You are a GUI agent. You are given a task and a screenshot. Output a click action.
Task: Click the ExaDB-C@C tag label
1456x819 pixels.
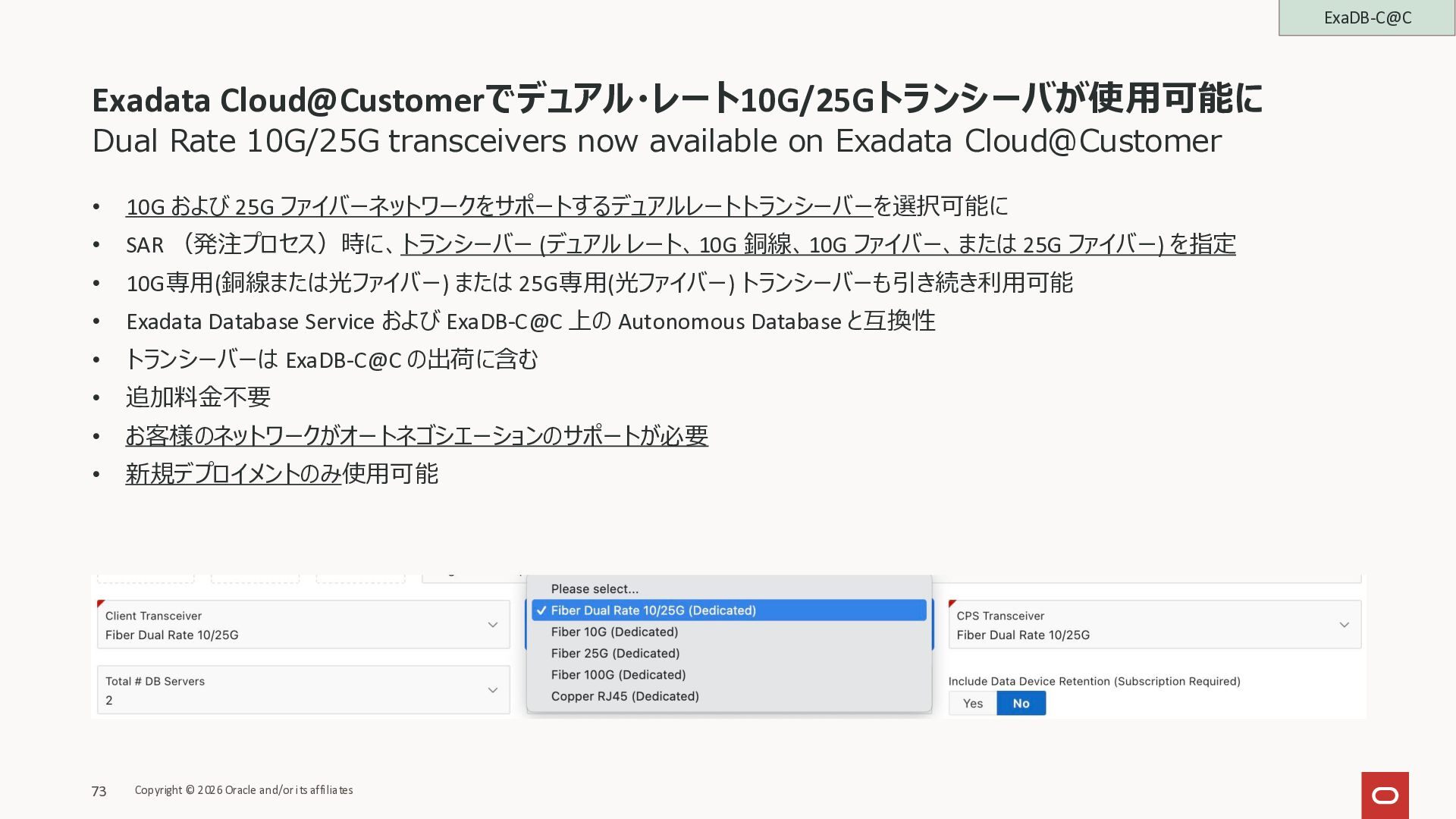point(1367,17)
